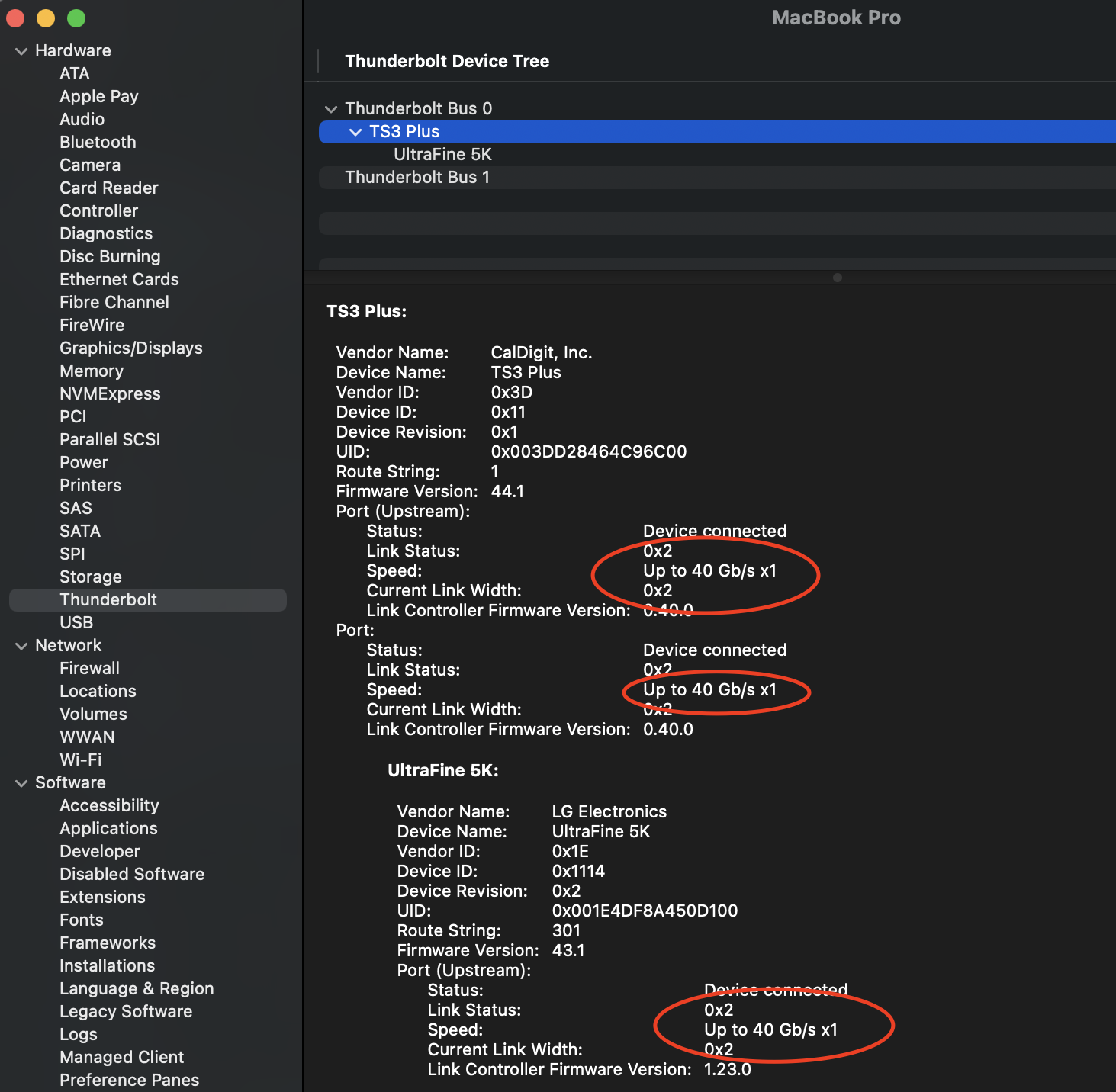
Task: Open Firewall under Network
Action: 90,668
